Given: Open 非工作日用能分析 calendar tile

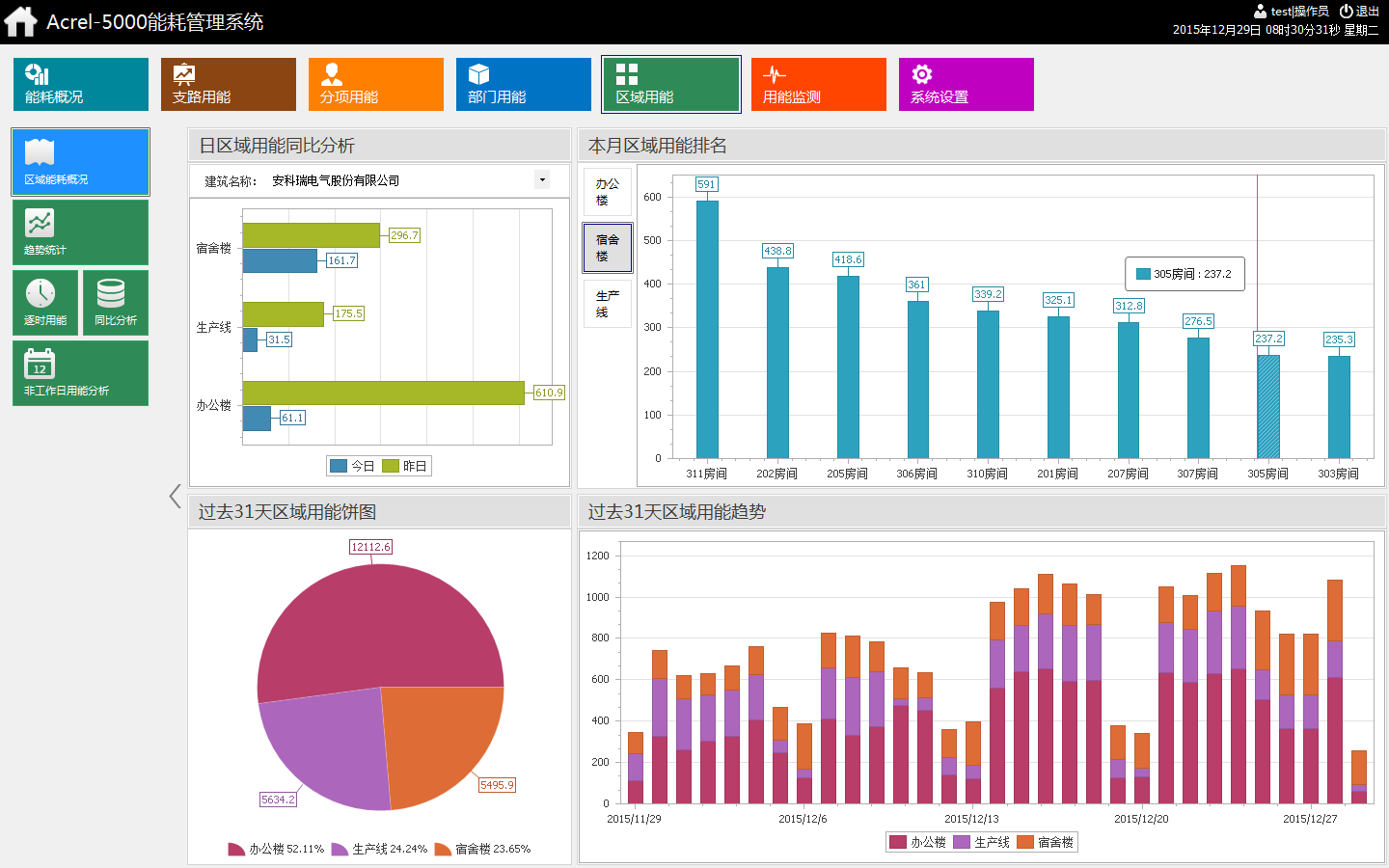Looking at the screenshot, I should [x=81, y=373].
